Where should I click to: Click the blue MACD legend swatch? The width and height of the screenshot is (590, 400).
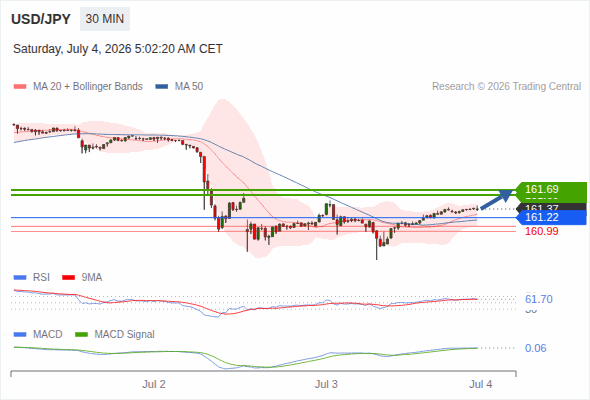tap(20, 335)
